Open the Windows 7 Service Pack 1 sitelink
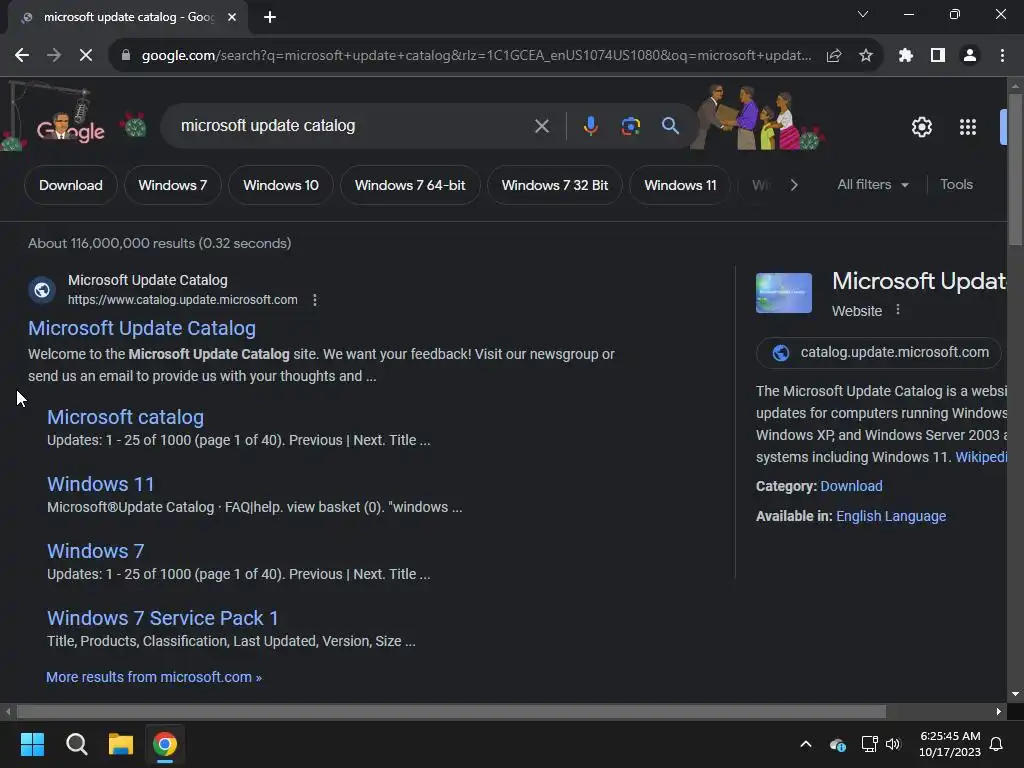 tap(163, 618)
